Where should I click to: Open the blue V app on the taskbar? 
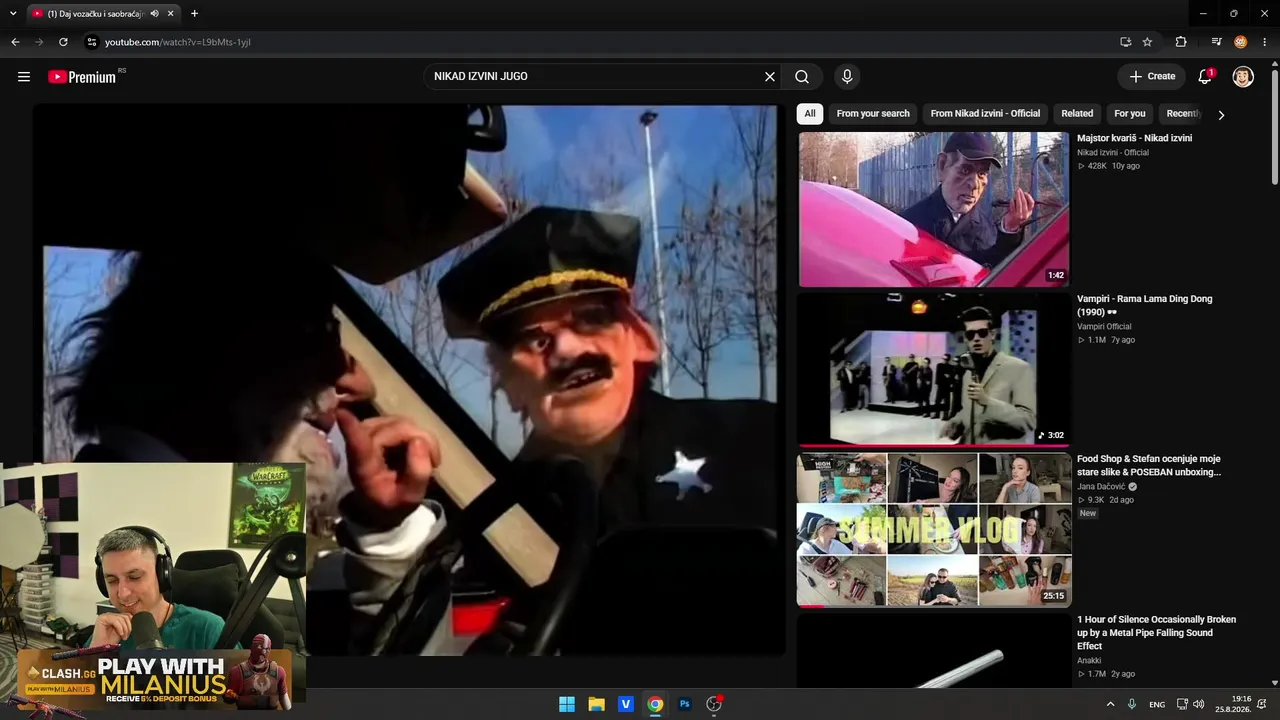(x=626, y=704)
